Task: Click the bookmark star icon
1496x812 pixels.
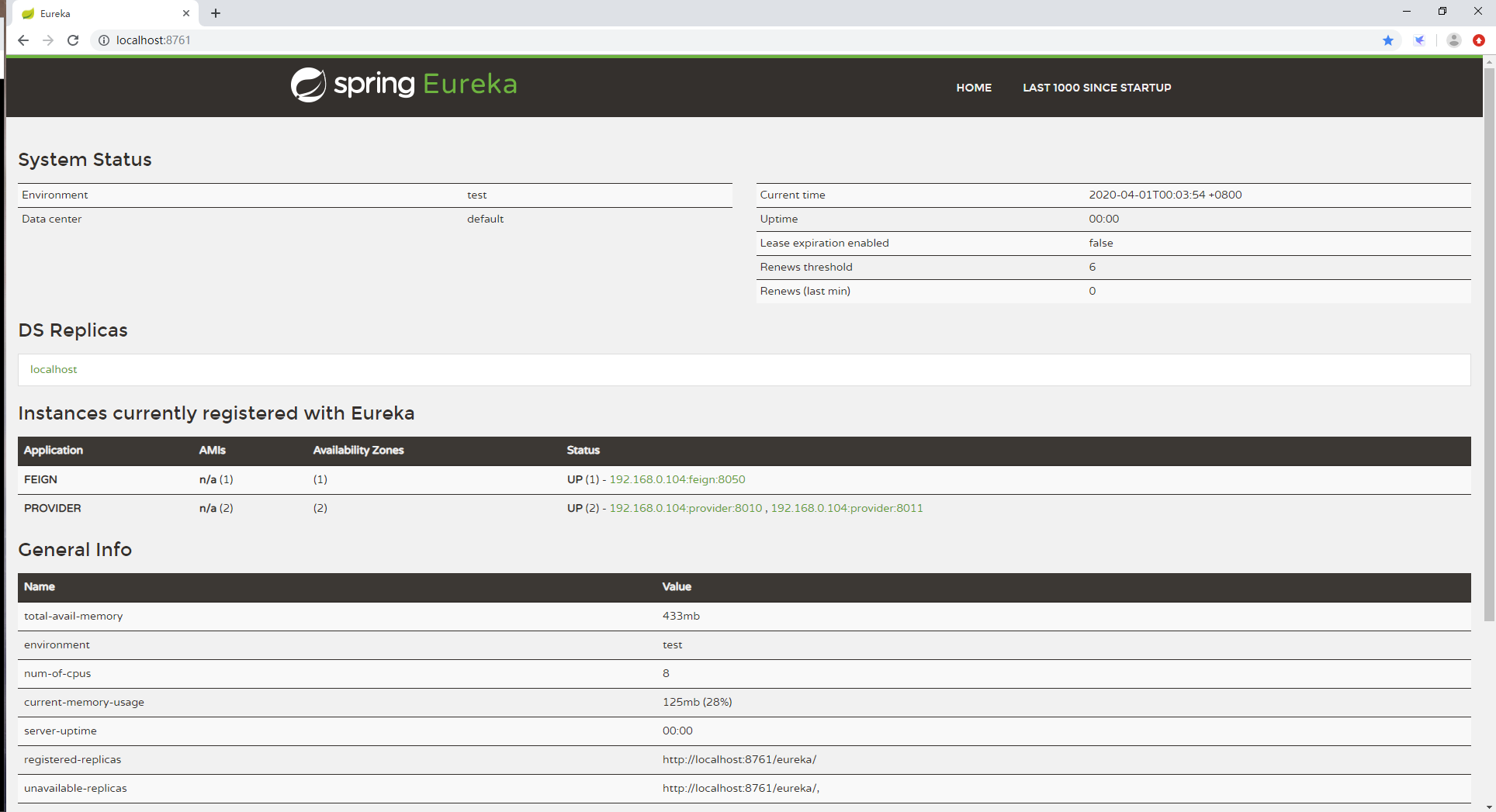Action: tap(1388, 40)
